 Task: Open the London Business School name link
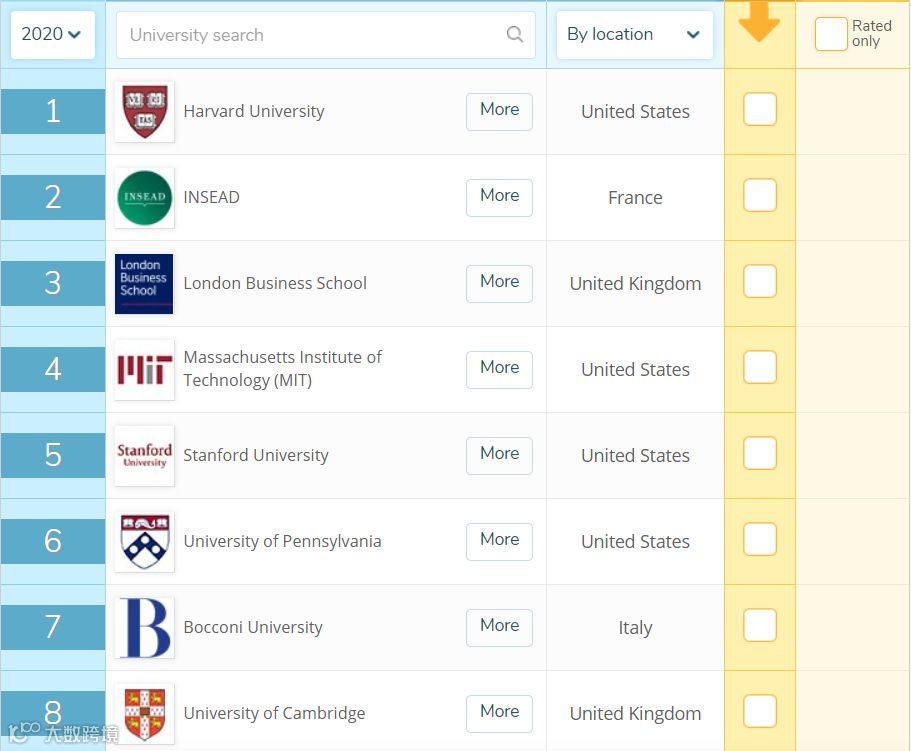[275, 283]
